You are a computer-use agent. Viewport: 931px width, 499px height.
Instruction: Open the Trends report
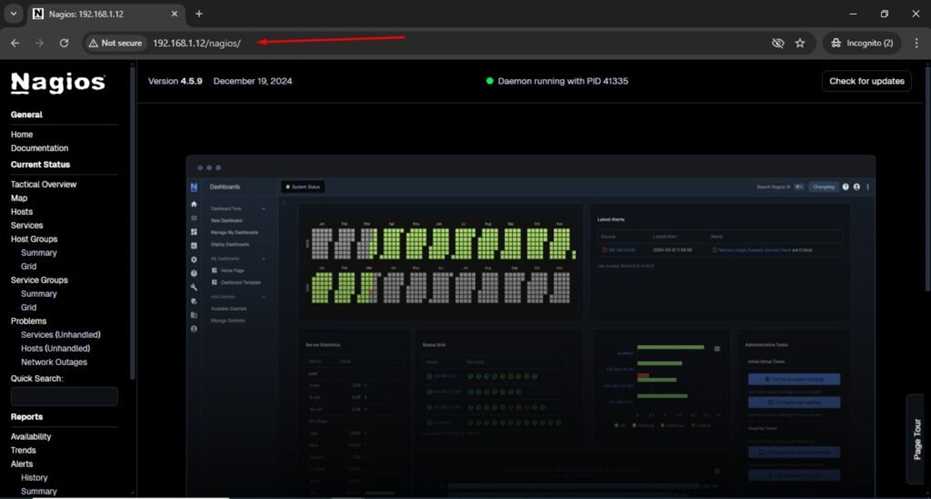(23, 450)
